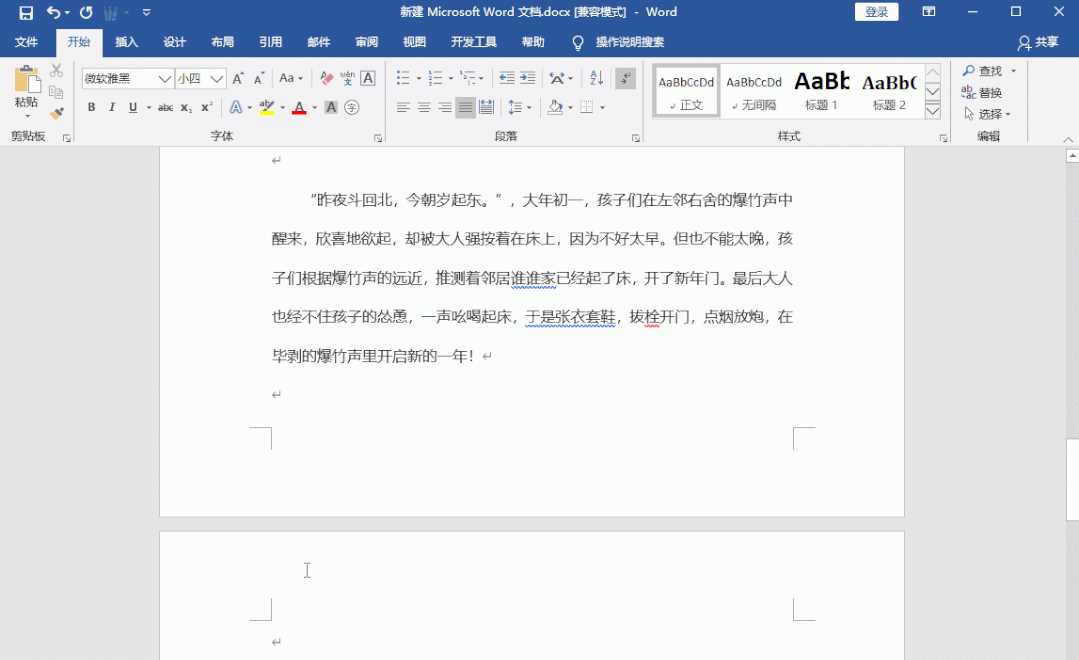Toggle Bold formatting
The width and height of the screenshot is (1079, 660).
click(91, 107)
